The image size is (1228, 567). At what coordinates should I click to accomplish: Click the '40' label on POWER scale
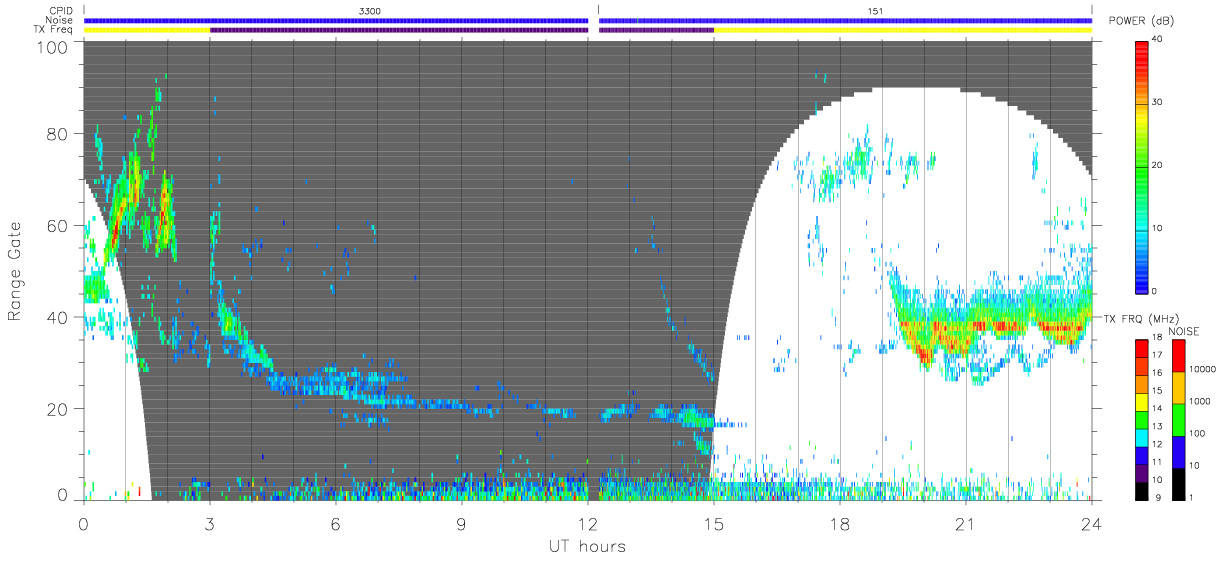1159,40
